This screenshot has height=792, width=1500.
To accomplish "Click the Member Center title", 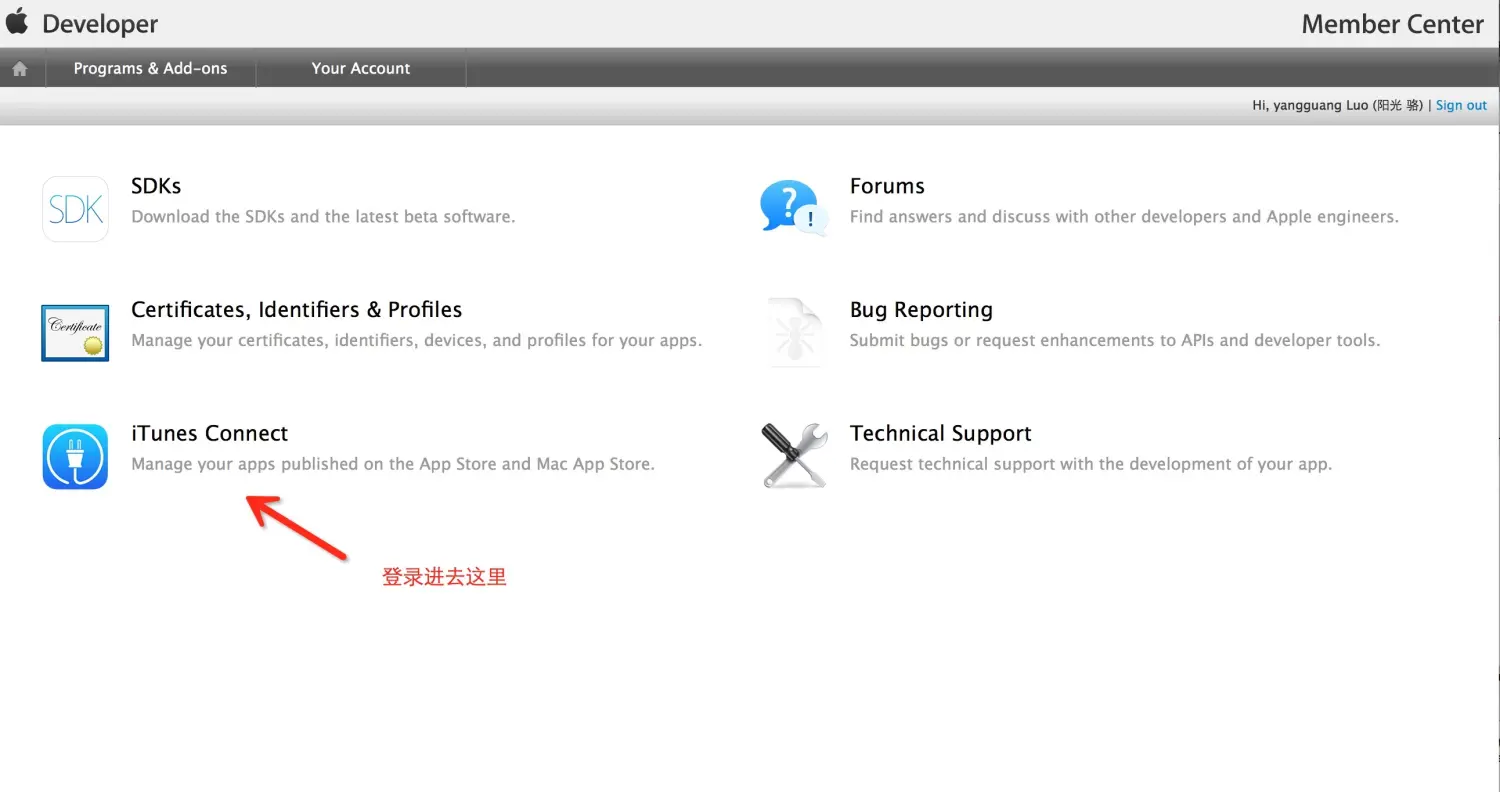I will 1392,25.
